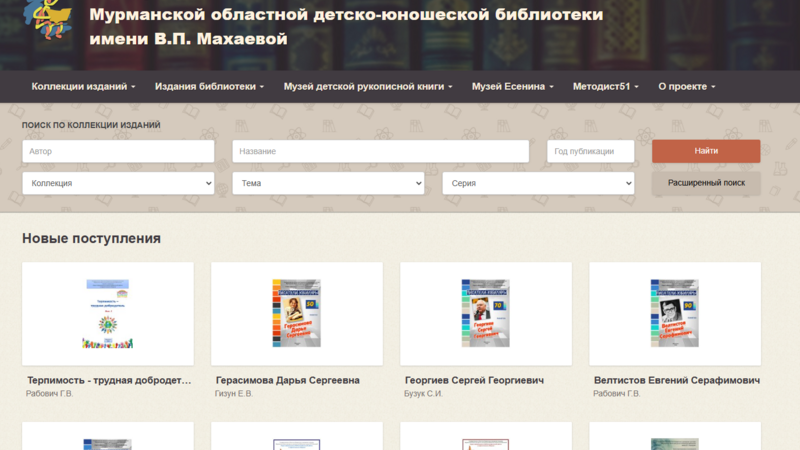Click the library logo icon in header

click(47, 18)
